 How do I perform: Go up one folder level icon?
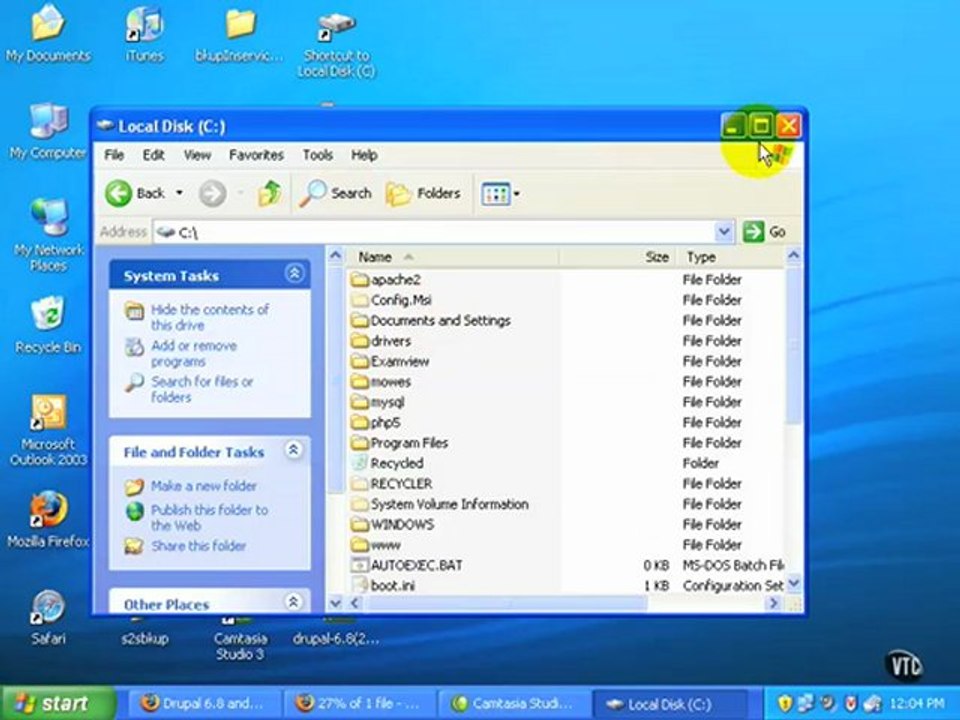pos(269,193)
